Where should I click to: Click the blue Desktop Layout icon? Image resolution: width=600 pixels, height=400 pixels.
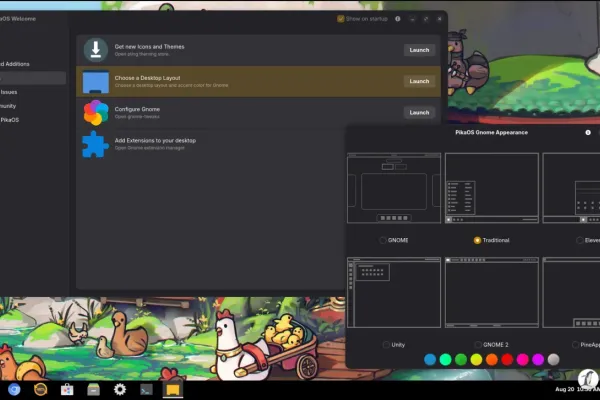96,82
